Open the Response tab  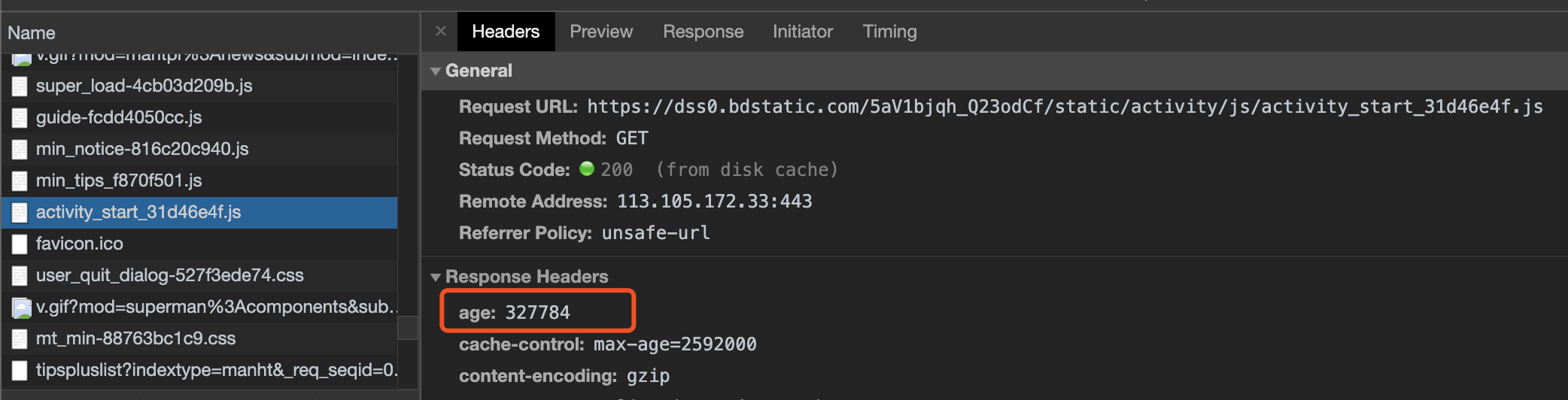pyautogui.click(x=703, y=32)
